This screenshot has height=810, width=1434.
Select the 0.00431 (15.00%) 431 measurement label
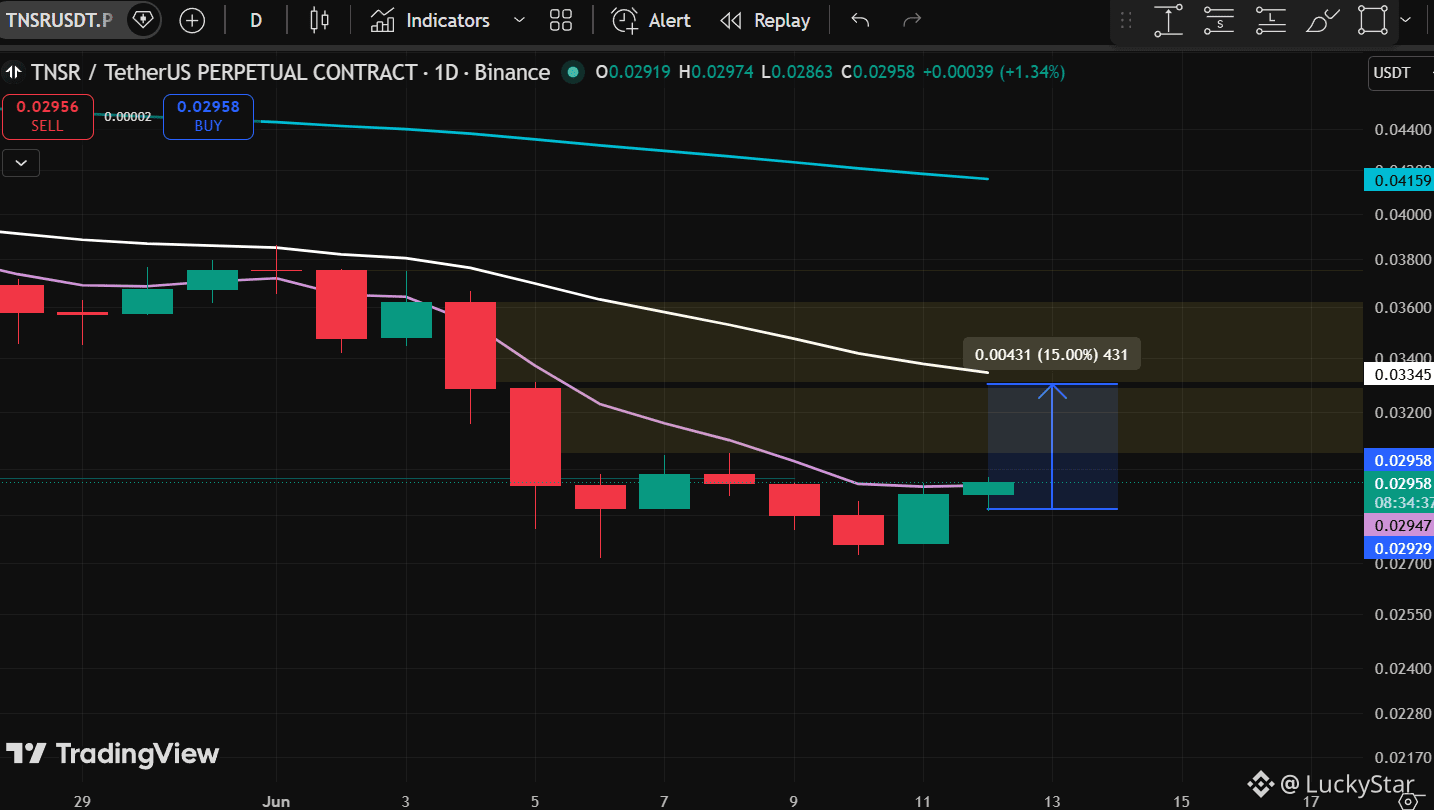(x=1051, y=354)
